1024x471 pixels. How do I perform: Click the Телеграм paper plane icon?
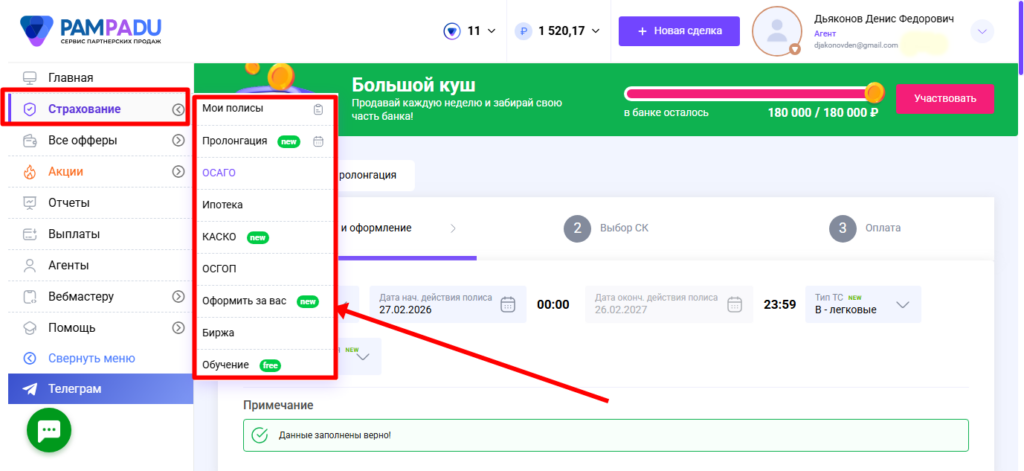pyautogui.click(x=30, y=389)
